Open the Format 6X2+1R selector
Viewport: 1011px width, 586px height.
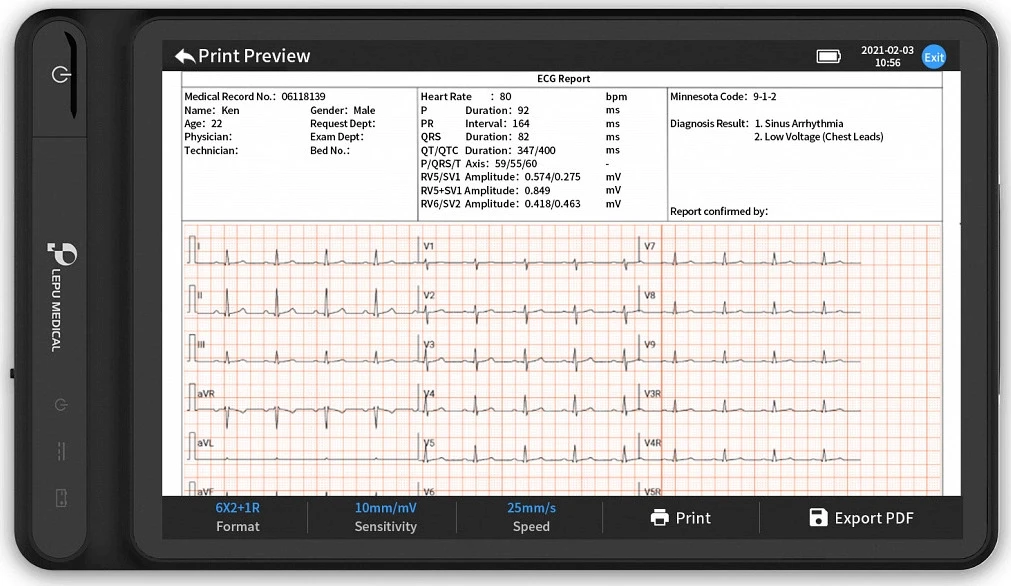pyautogui.click(x=238, y=517)
